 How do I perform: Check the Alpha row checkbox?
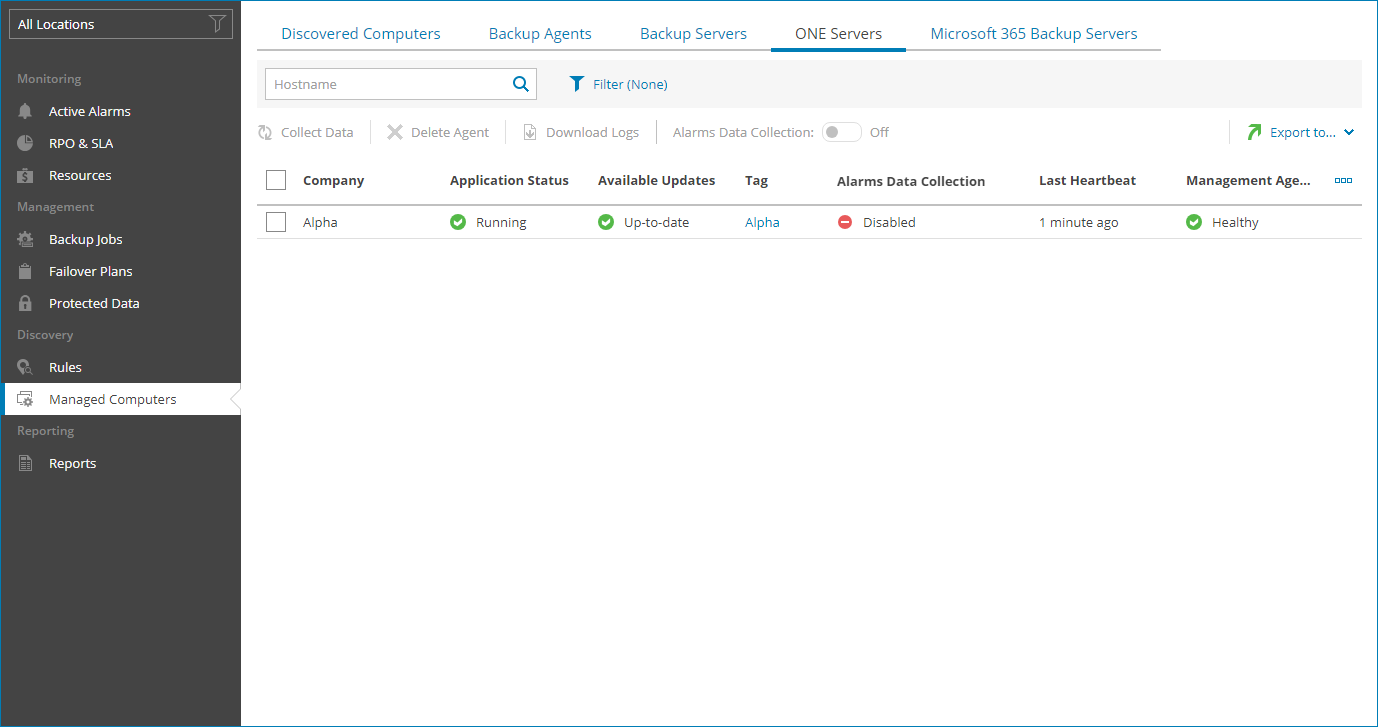click(x=275, y=221)
